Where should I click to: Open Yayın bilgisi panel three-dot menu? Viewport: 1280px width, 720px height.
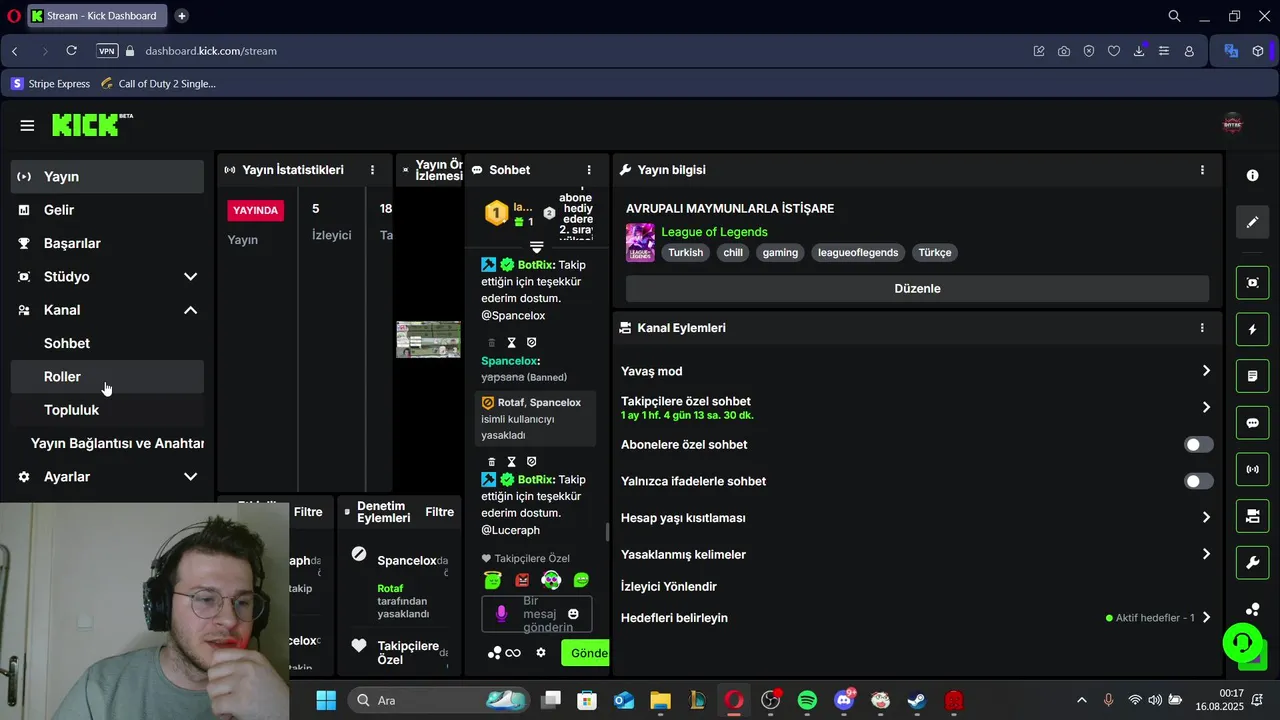(1202, 170)
